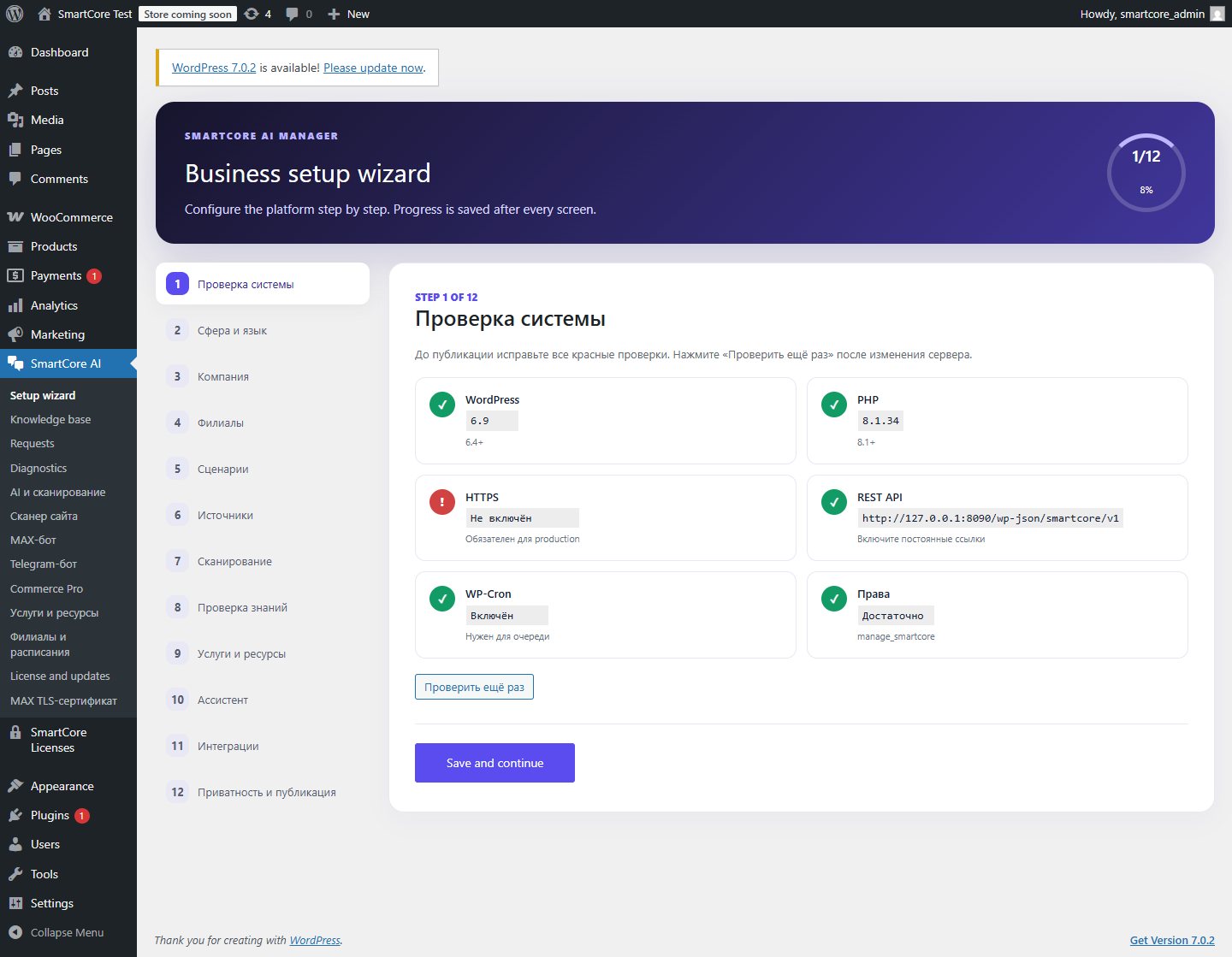Click the Tools wrench icon
This screenshot has width=1232, height=957.
(15, 874)
